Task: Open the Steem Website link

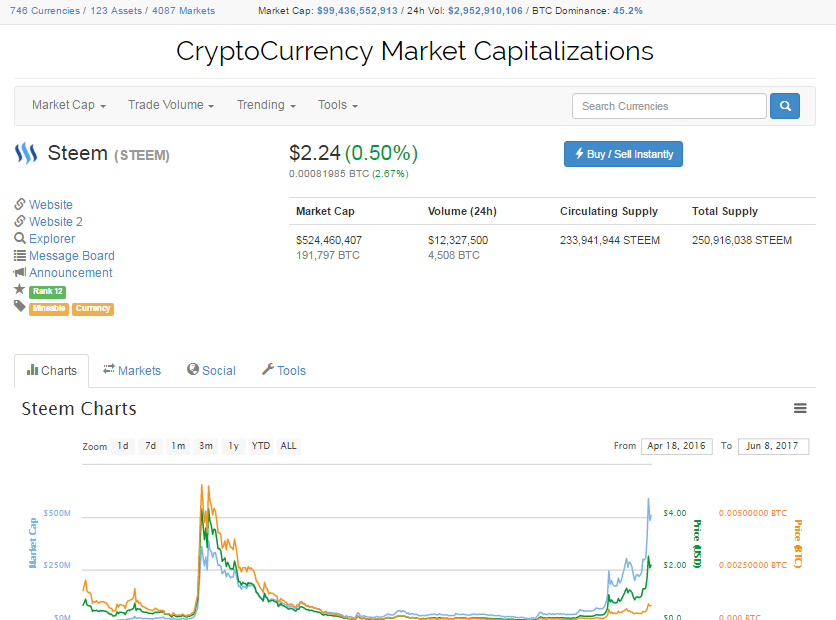Action: (x=51, y=205)
